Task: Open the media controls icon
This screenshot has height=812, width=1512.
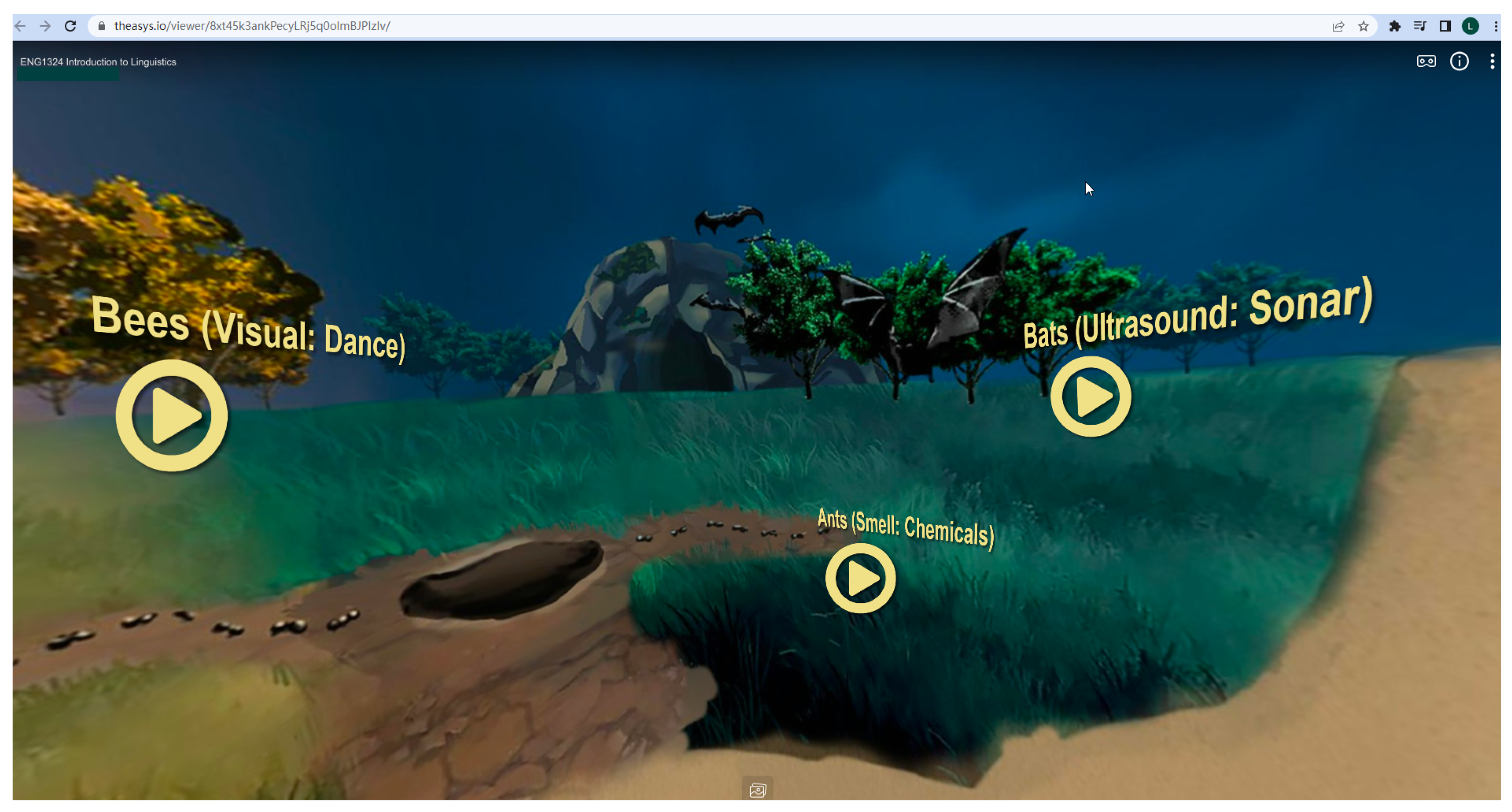Action: (1420, 26)
